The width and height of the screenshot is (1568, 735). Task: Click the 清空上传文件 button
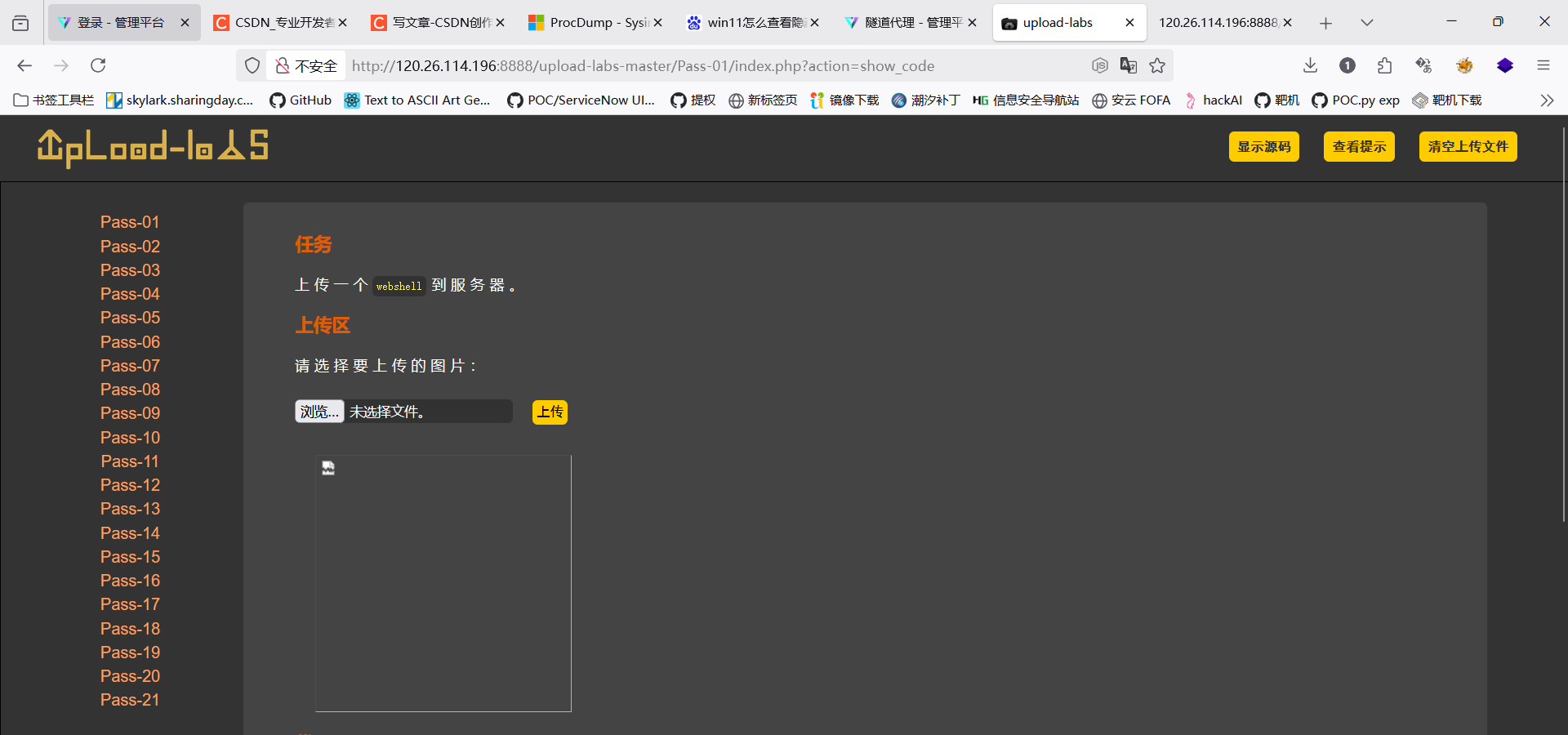tap(1468, 147)
